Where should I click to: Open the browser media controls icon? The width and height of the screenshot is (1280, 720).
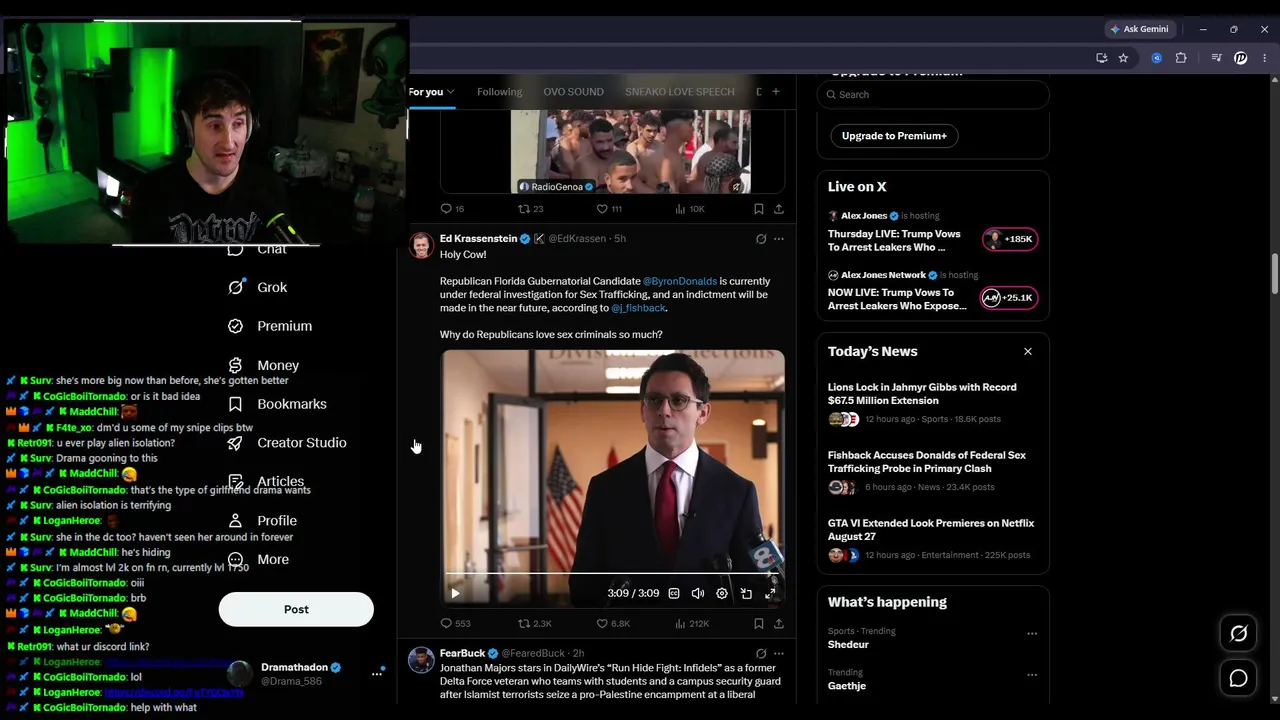click(1216, 58)
